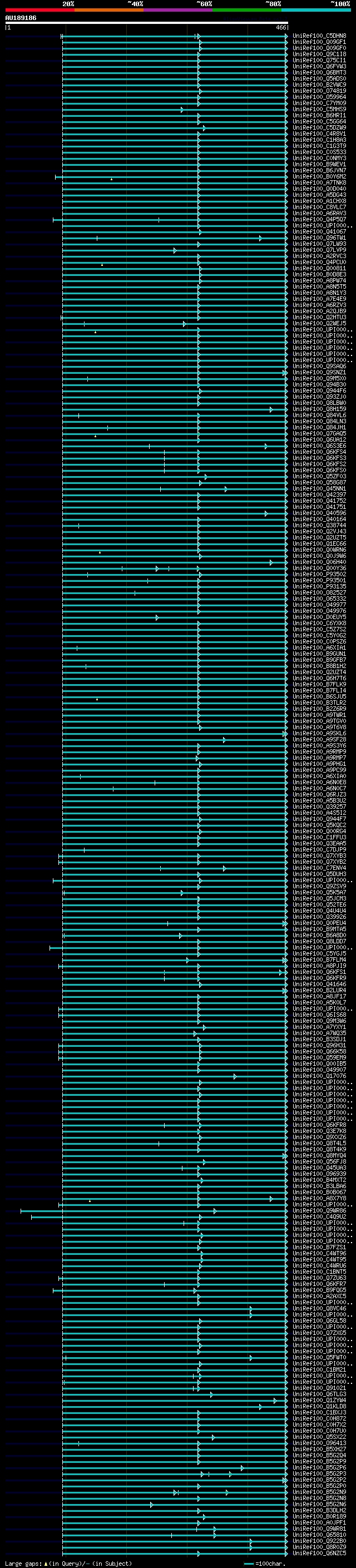This screenshot has width=356, height=1568.
Task: Select hit label UniRef100_Q5ADS0
Action: click(319, 78)
